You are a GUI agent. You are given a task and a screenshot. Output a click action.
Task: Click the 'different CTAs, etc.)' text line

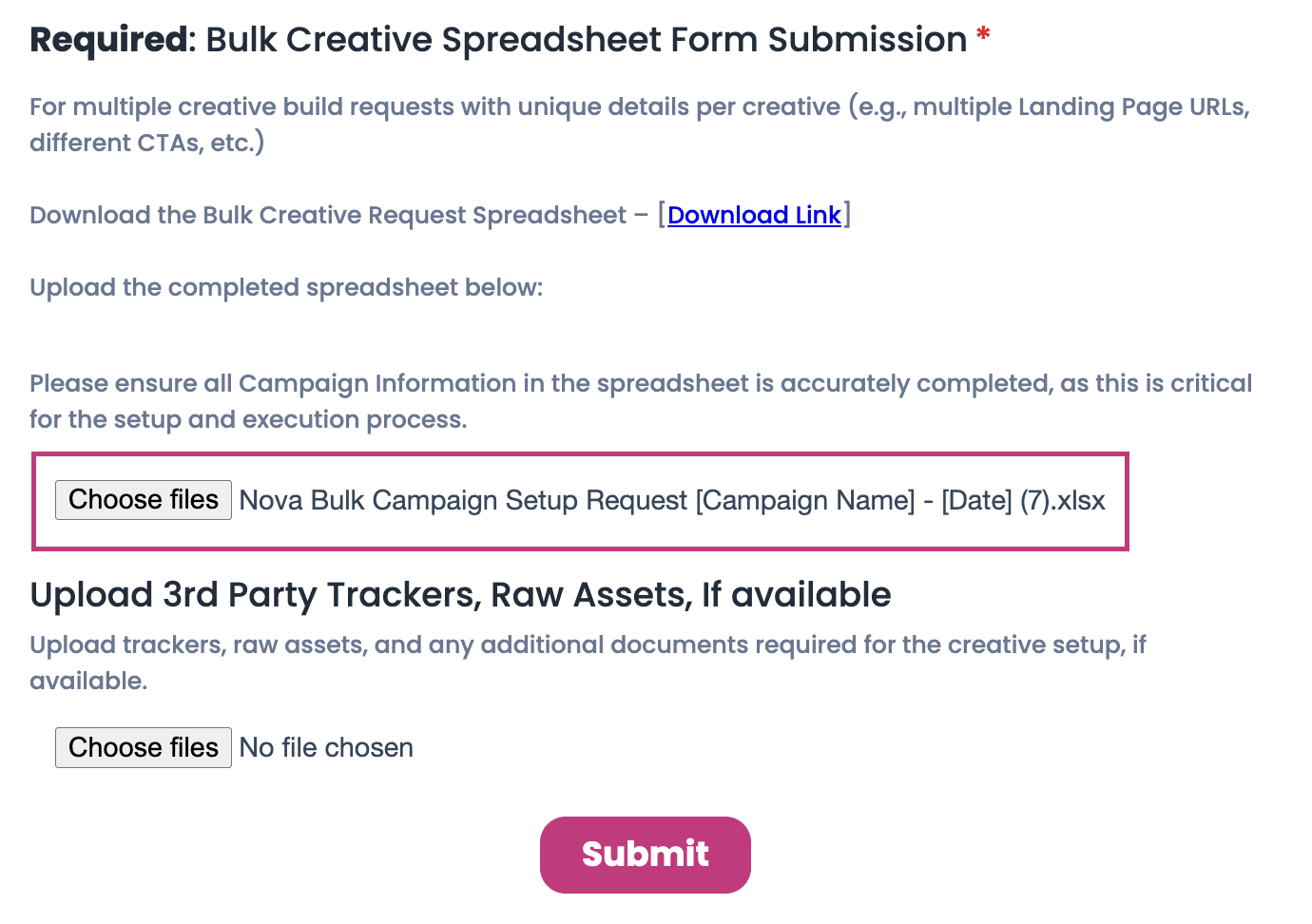146,144
